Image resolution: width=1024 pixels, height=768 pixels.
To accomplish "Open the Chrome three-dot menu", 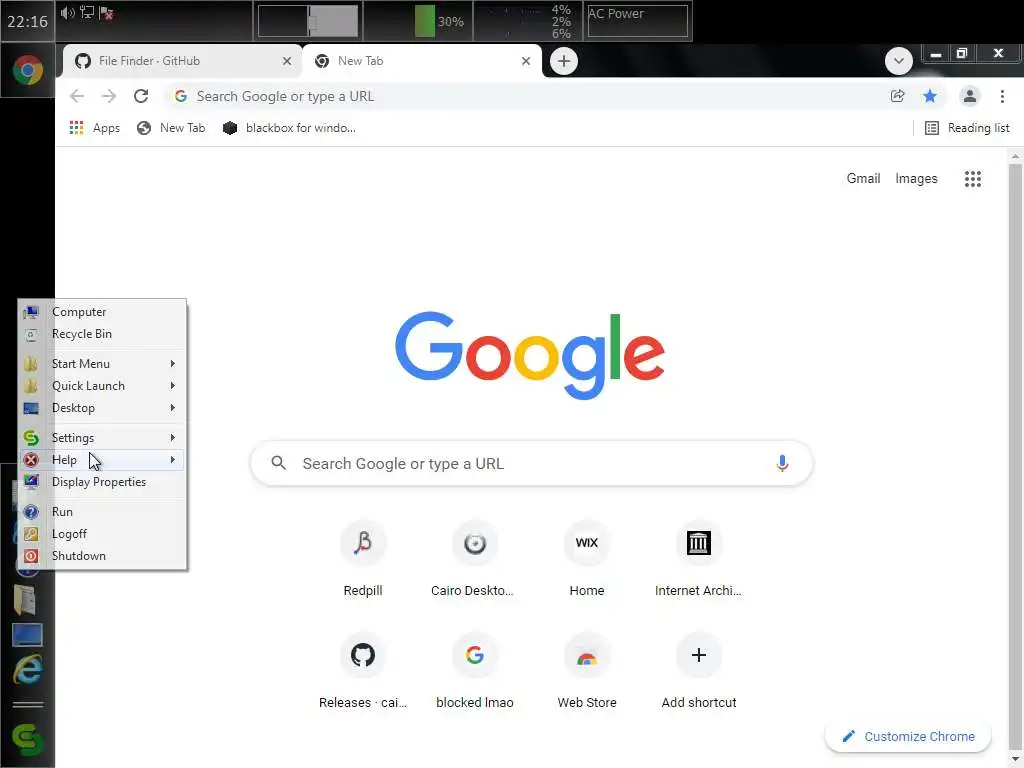I will pos(1002,97).
